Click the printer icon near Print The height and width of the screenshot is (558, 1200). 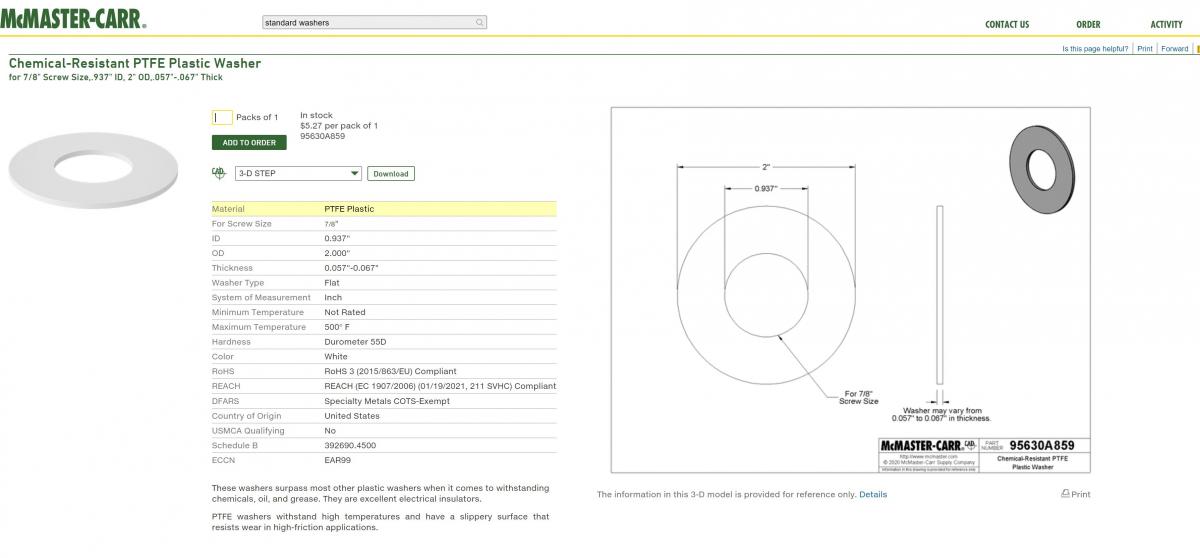(x=1065, y=494)
